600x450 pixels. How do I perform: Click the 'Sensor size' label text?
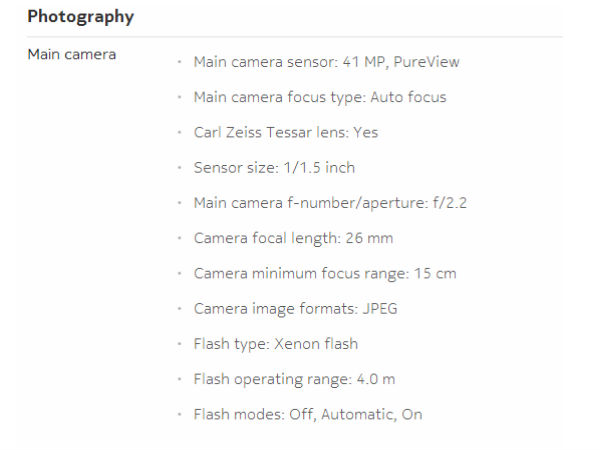tap(232, 167)
